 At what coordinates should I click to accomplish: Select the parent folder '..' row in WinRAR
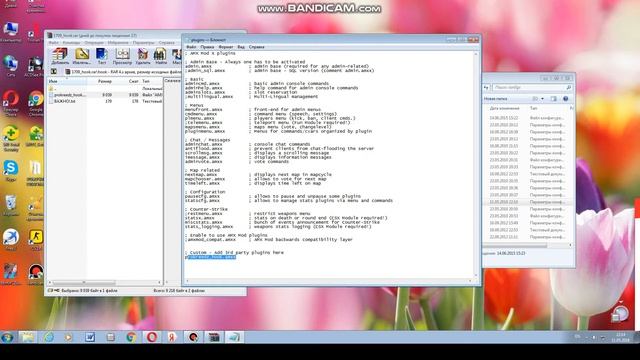point(105,88)
